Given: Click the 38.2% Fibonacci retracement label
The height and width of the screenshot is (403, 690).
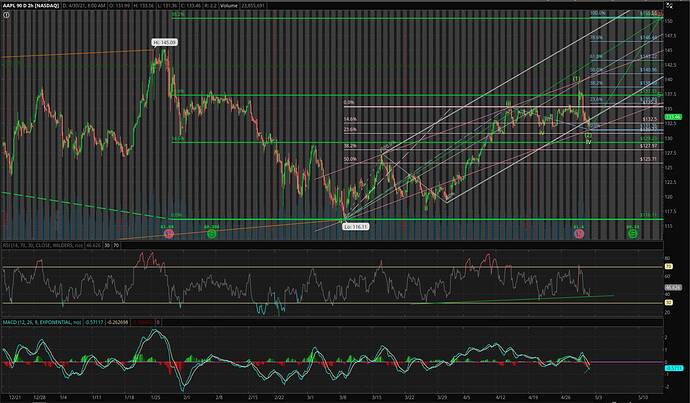Looking at the screenshot, I should 350,145.
